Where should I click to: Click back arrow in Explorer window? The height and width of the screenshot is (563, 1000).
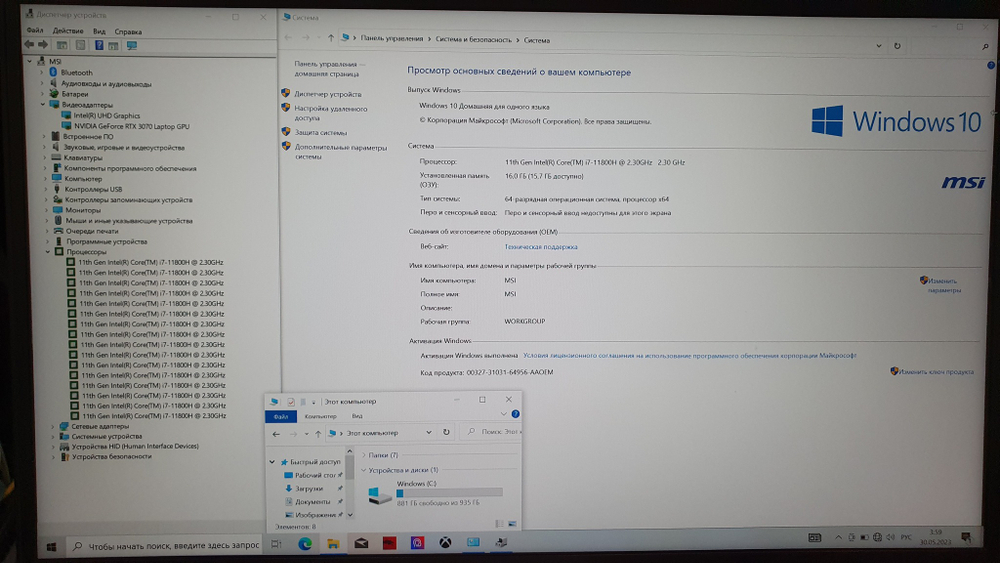point(276,434)
